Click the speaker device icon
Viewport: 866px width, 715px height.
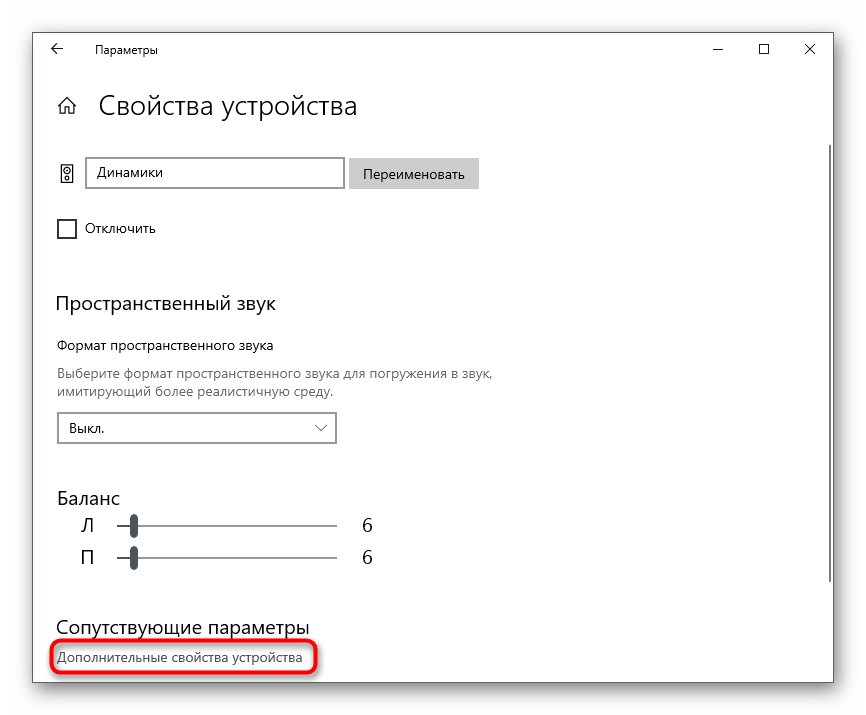[x=67, y=173]
